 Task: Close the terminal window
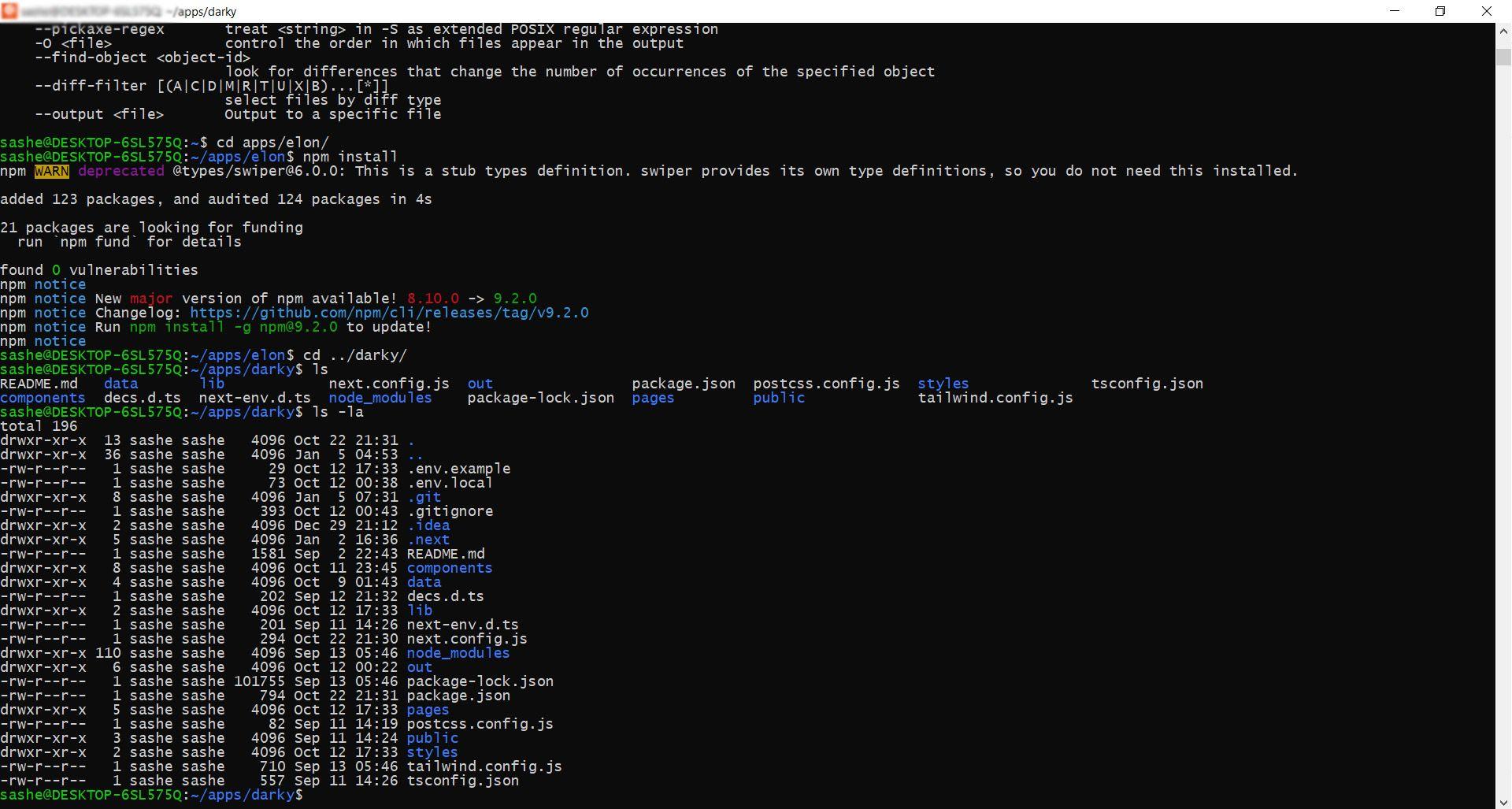pos(1487,11)
